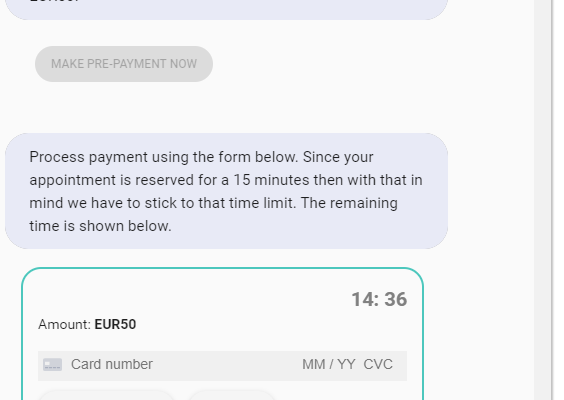
Task: Click the credit card brand icon
Action: 53,365
